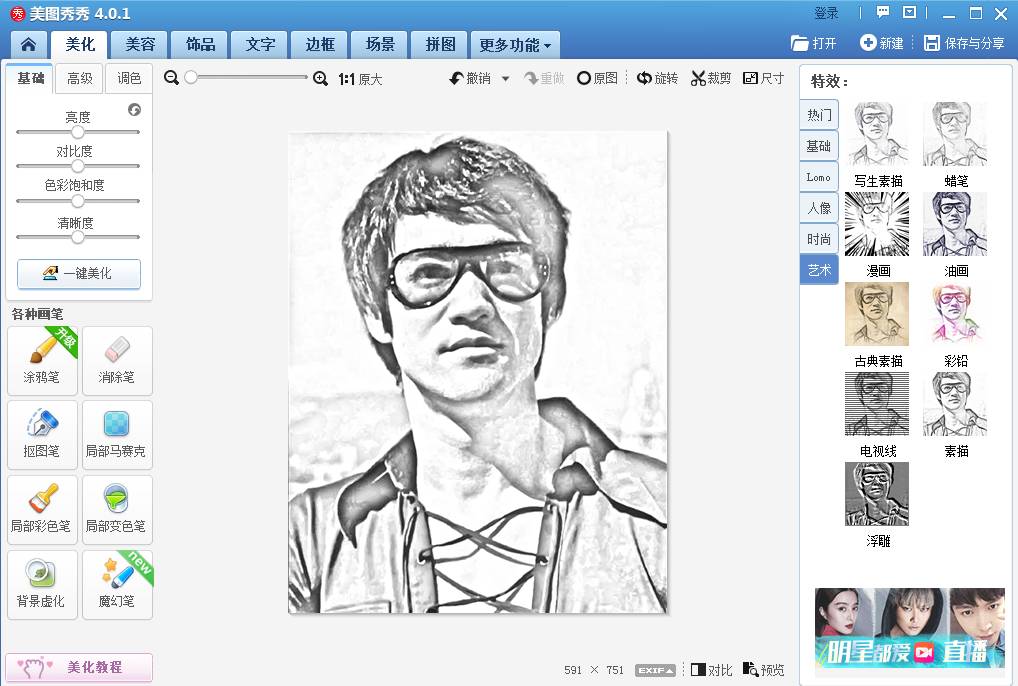Open the title bar dropdown menu icon

click(909, 13)
